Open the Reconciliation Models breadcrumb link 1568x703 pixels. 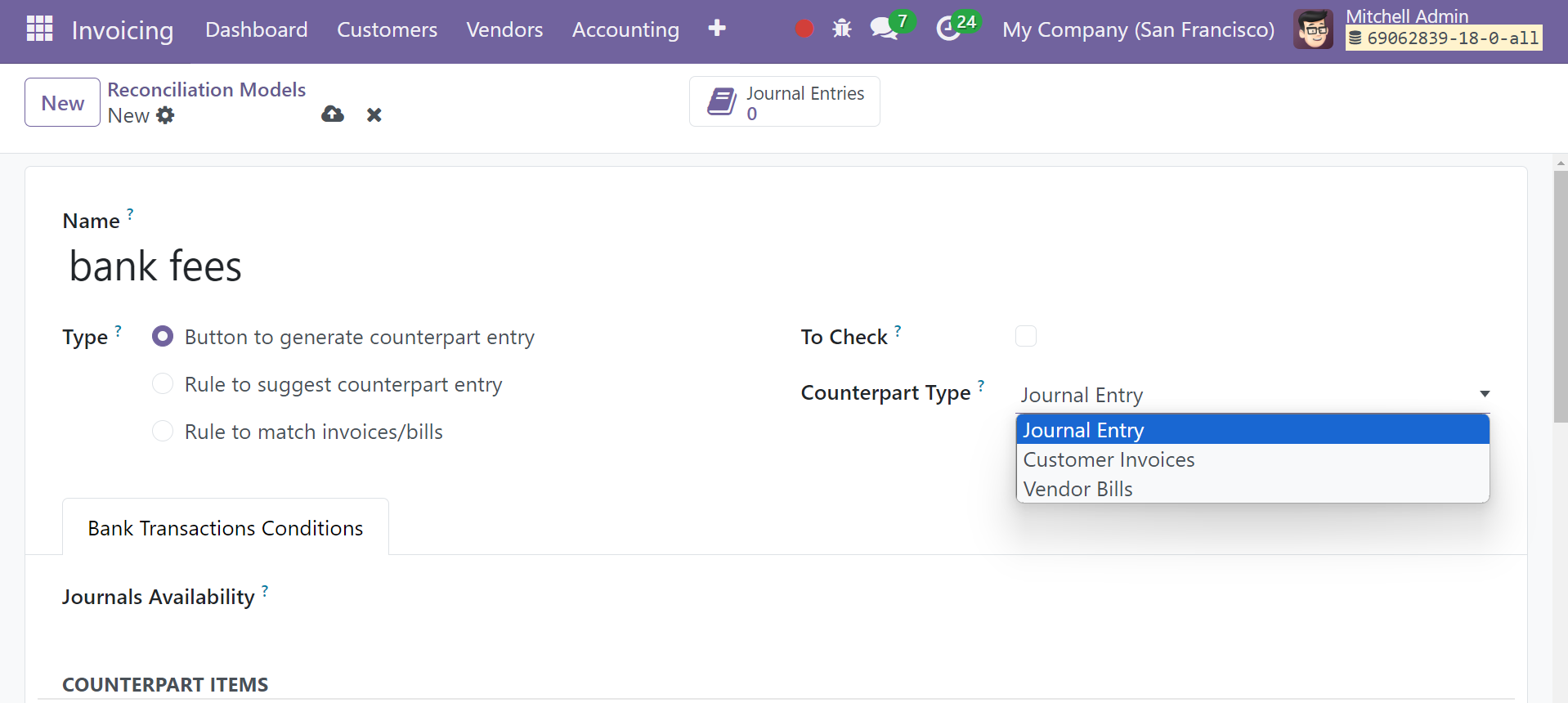click(206, 89)
